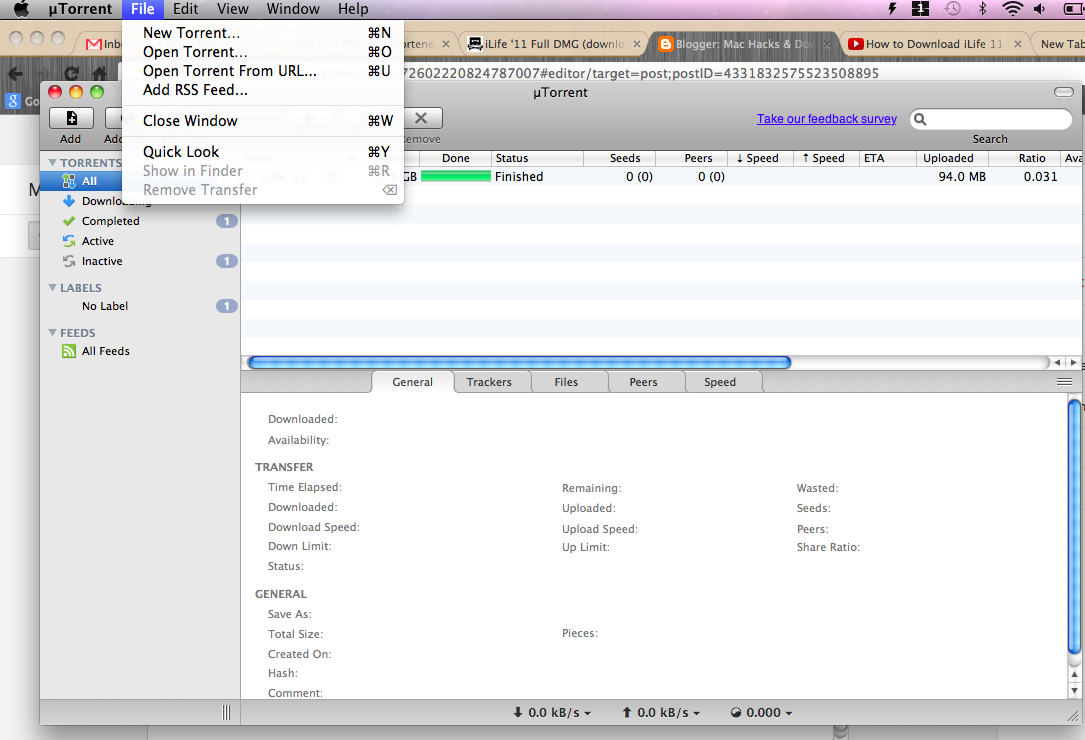Screen dimensions: 1085x740
Task: Select the General detail tab
Action: (412, 382)
